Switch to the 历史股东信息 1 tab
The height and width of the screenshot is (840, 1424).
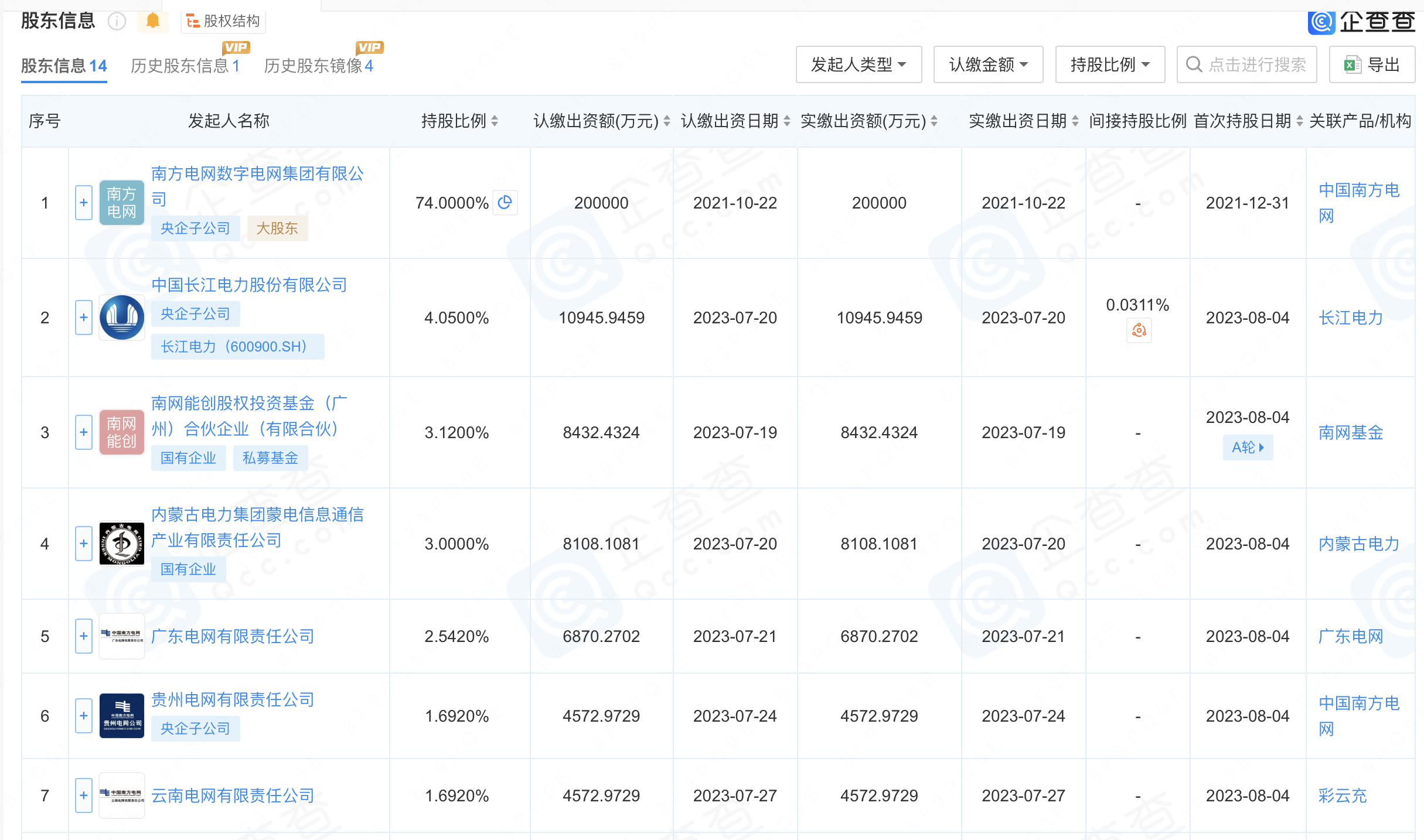pos(185,66)
